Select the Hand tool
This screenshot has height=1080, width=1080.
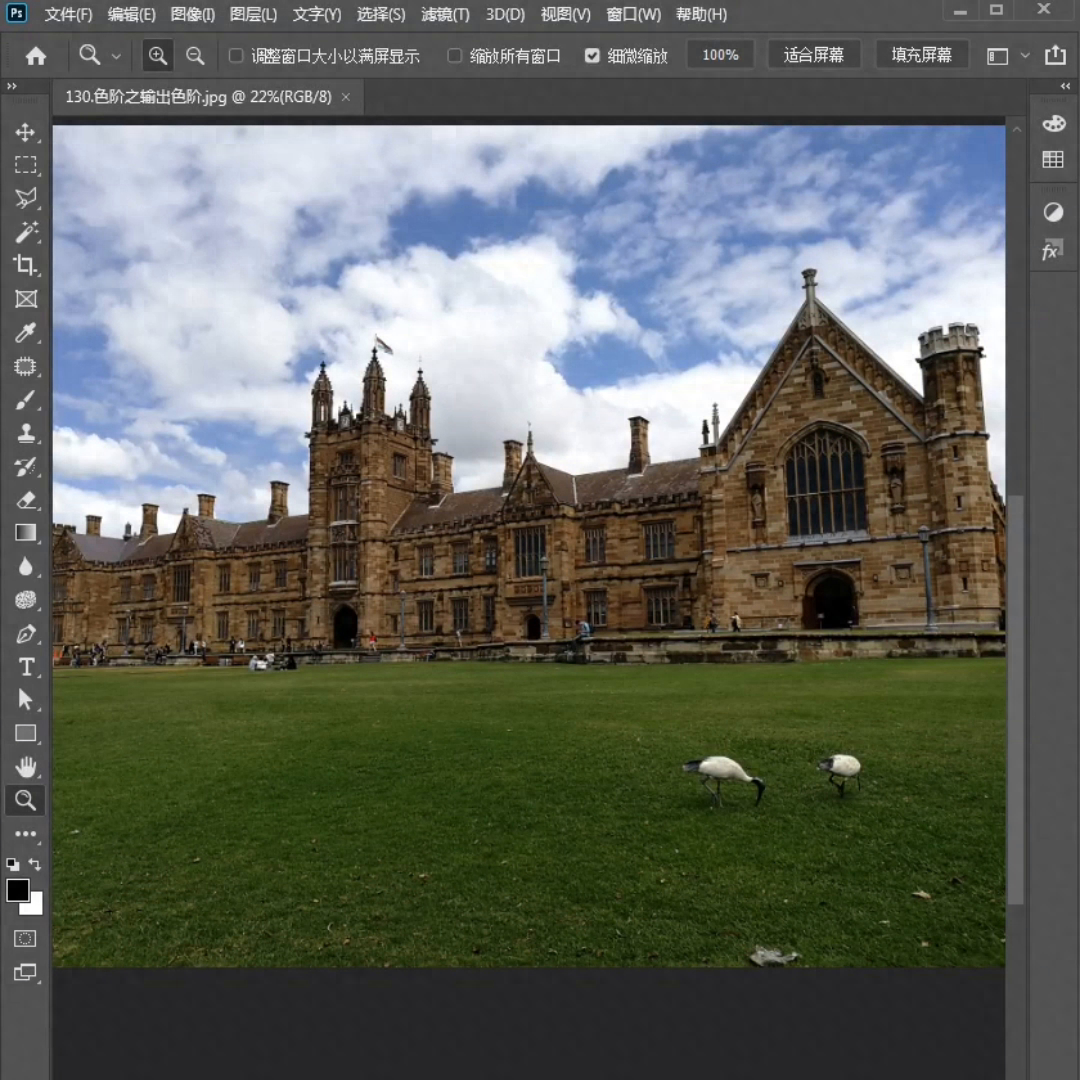(x=25, y=767)
